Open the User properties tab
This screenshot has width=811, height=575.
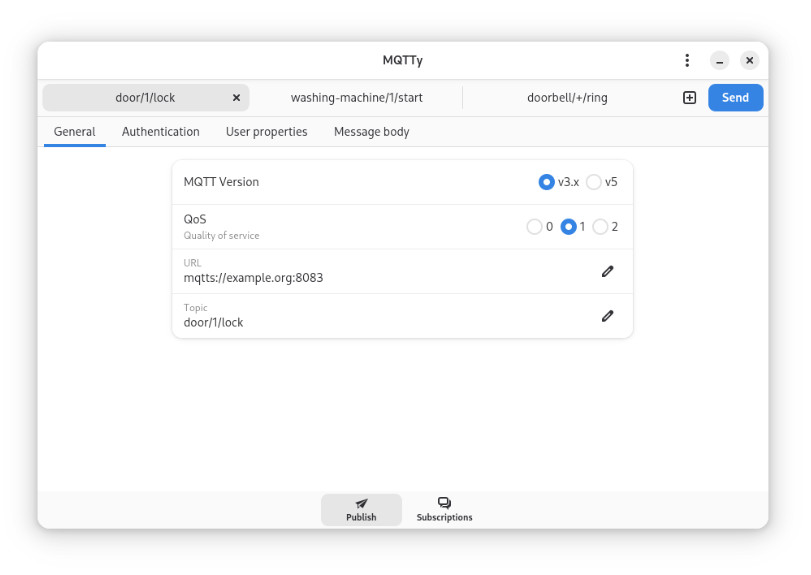coord(266,132)
